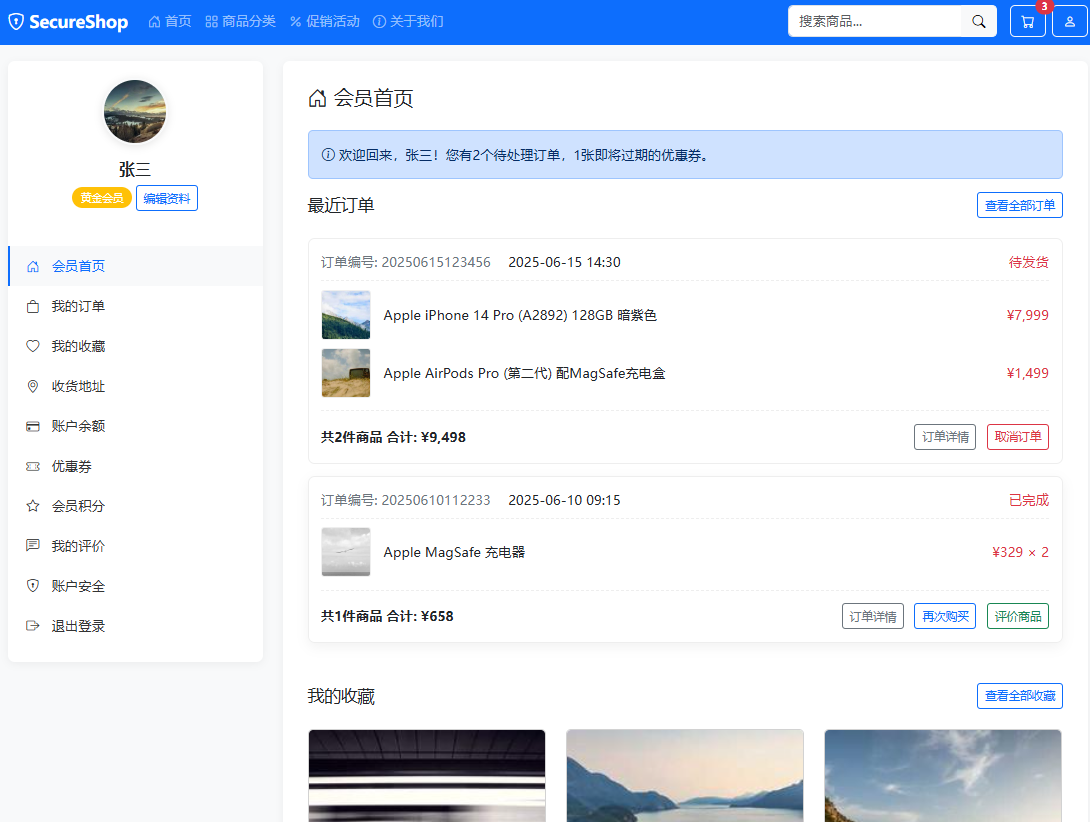Click order number 20250615123456
Viewport: 1090px width, 822px height.
click(x=436, y=262)
